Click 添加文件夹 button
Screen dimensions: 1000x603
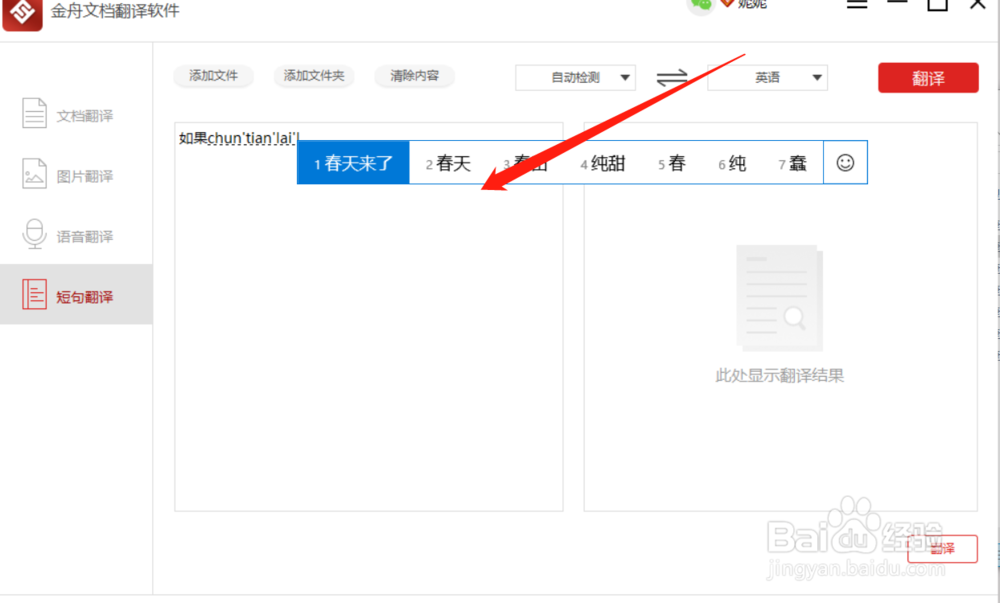pyautogui.click(x=314, y=76)
